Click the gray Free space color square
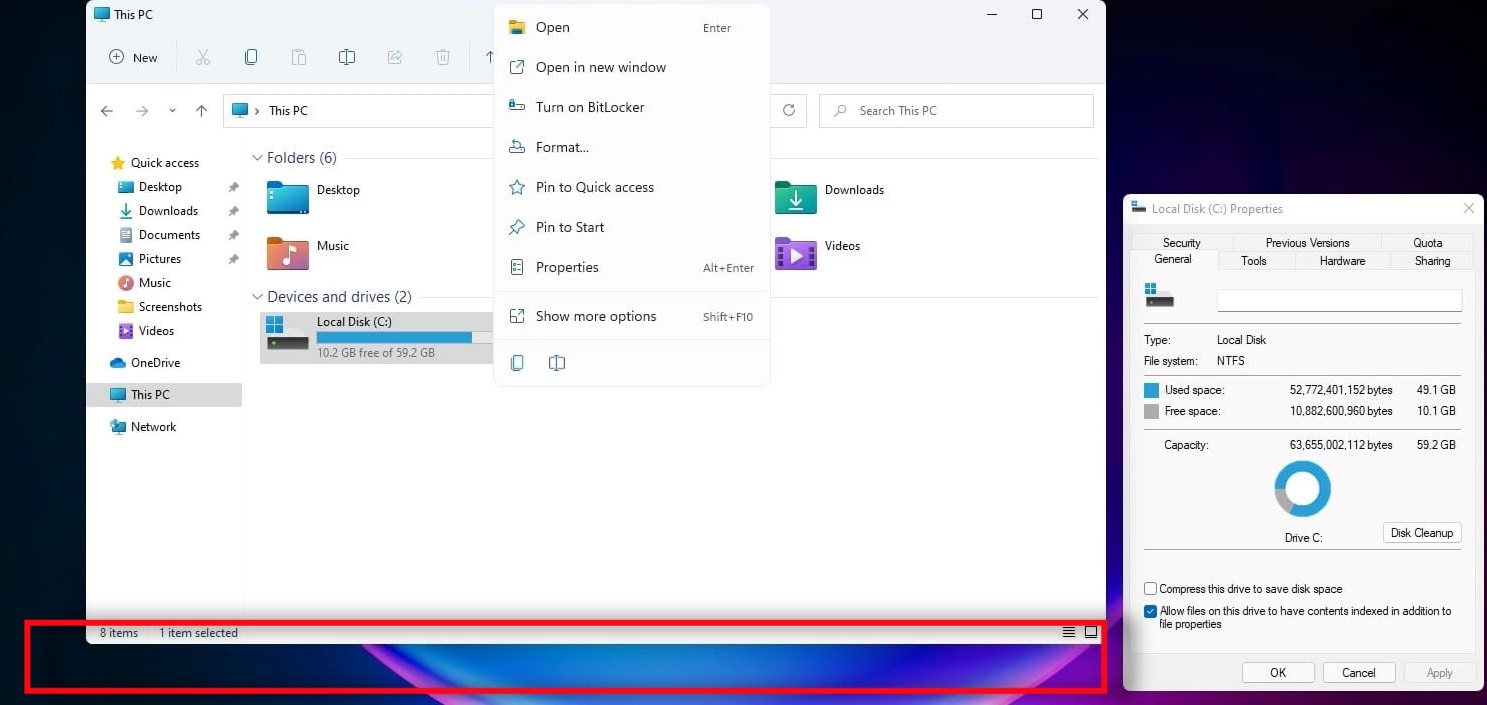The image size is (1487, 705). pos(1151,411)
